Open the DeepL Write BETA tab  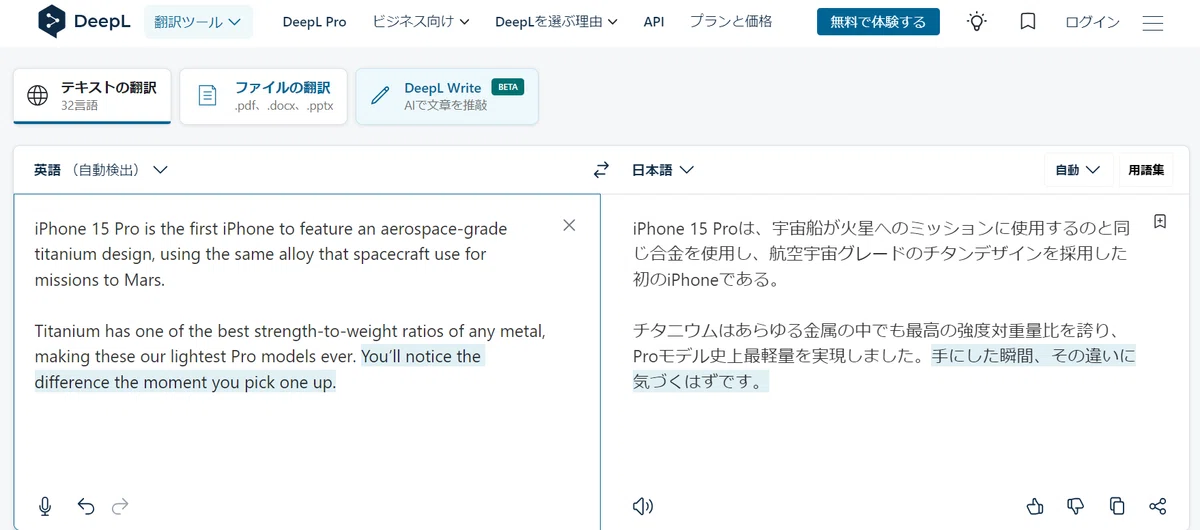coord(447,96)
